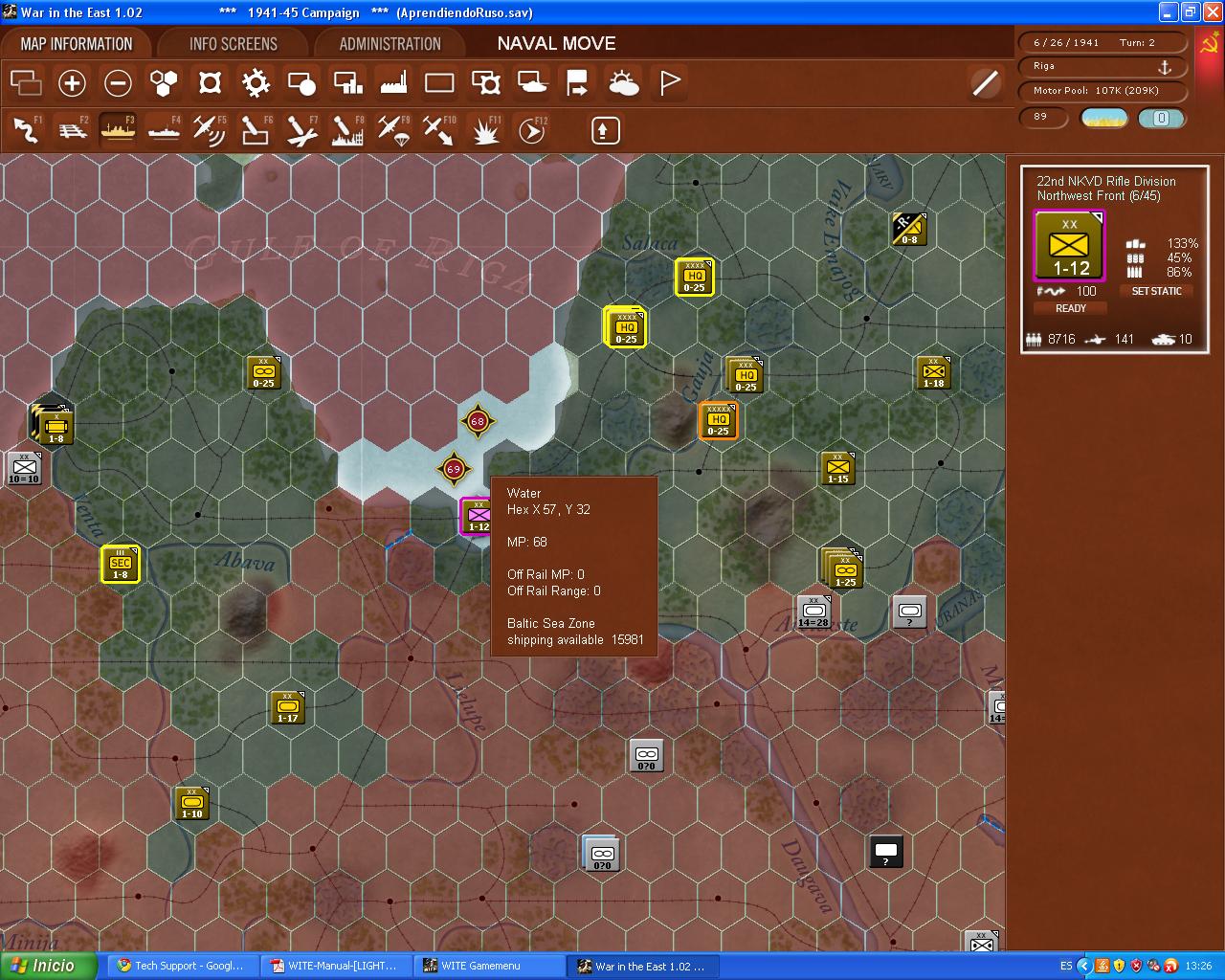Click the tank on screen icon

coord(531,83)
